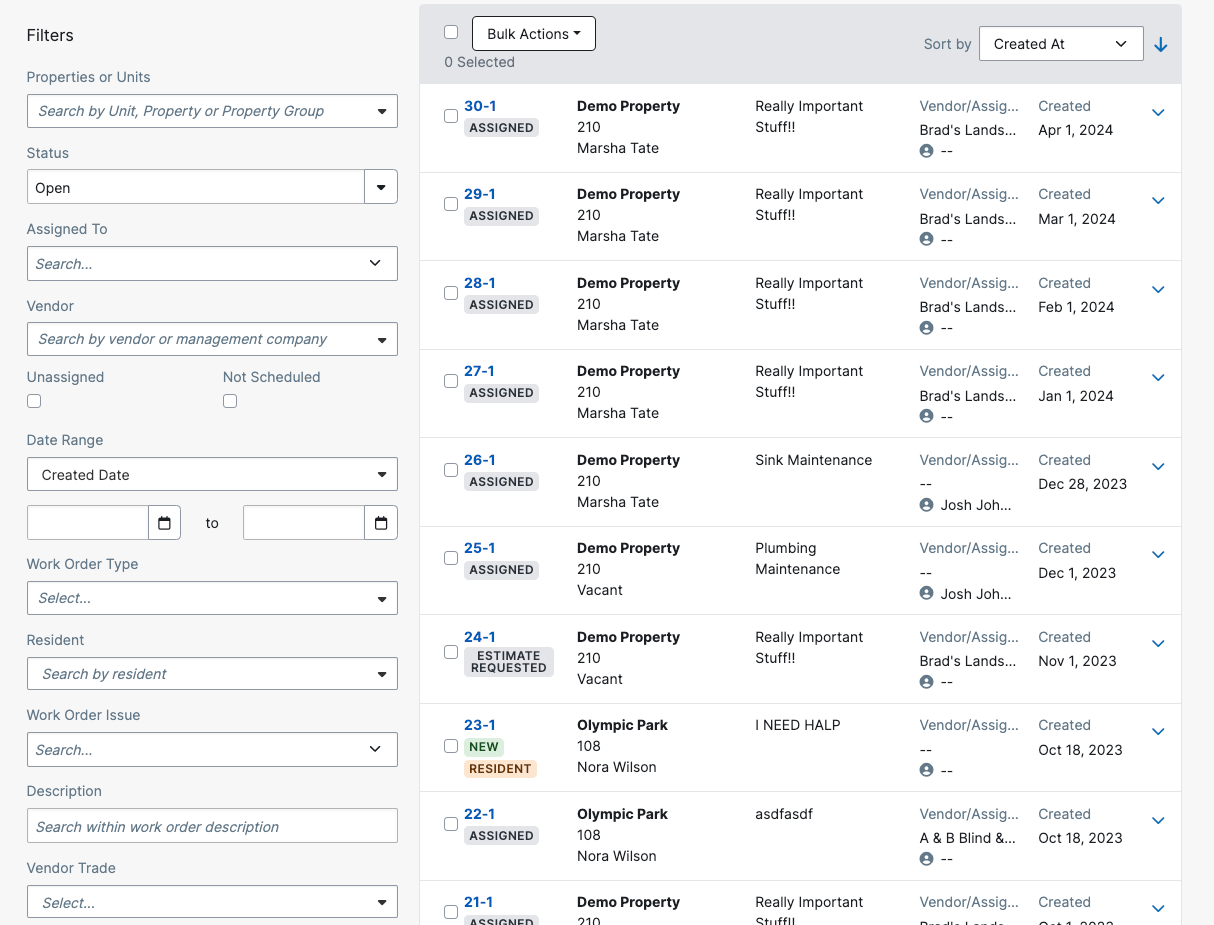Open work order link 27-1
This screenshot has width=1214, height=925.
[x=480, y=371]
